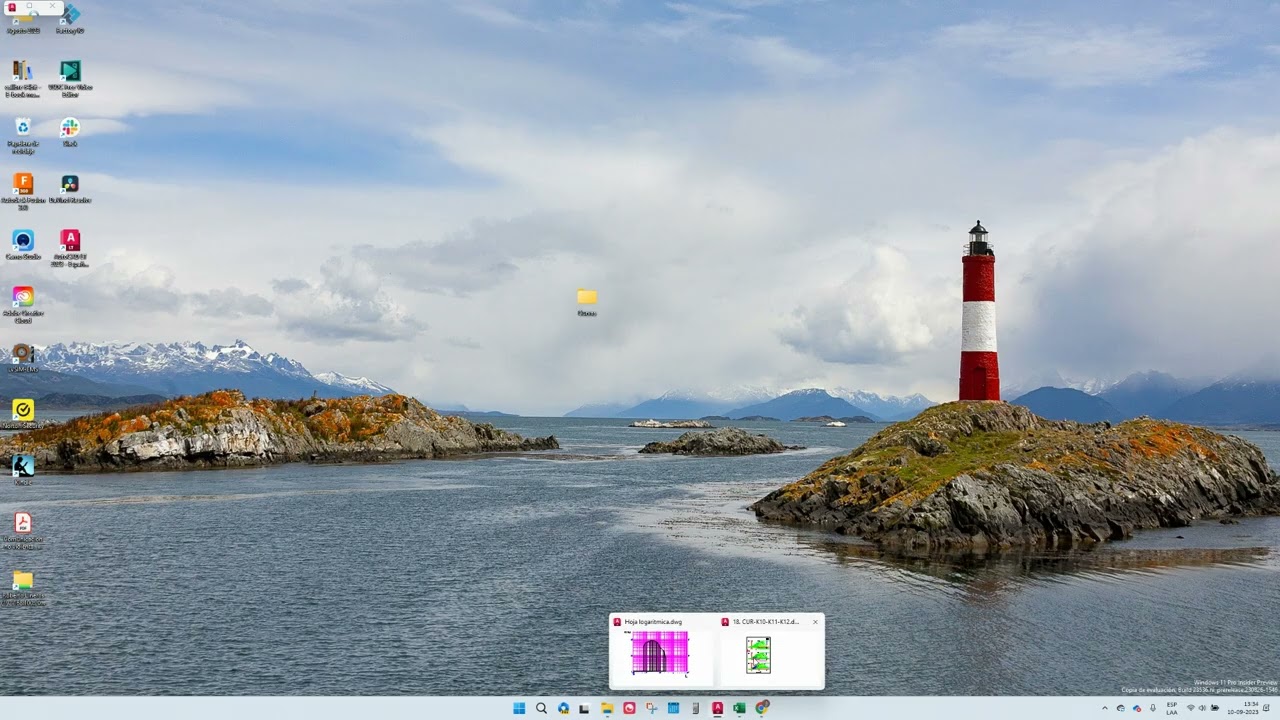Open Excel from the taskbar
Screen dimensions: 1280x720
click(739, 708)
